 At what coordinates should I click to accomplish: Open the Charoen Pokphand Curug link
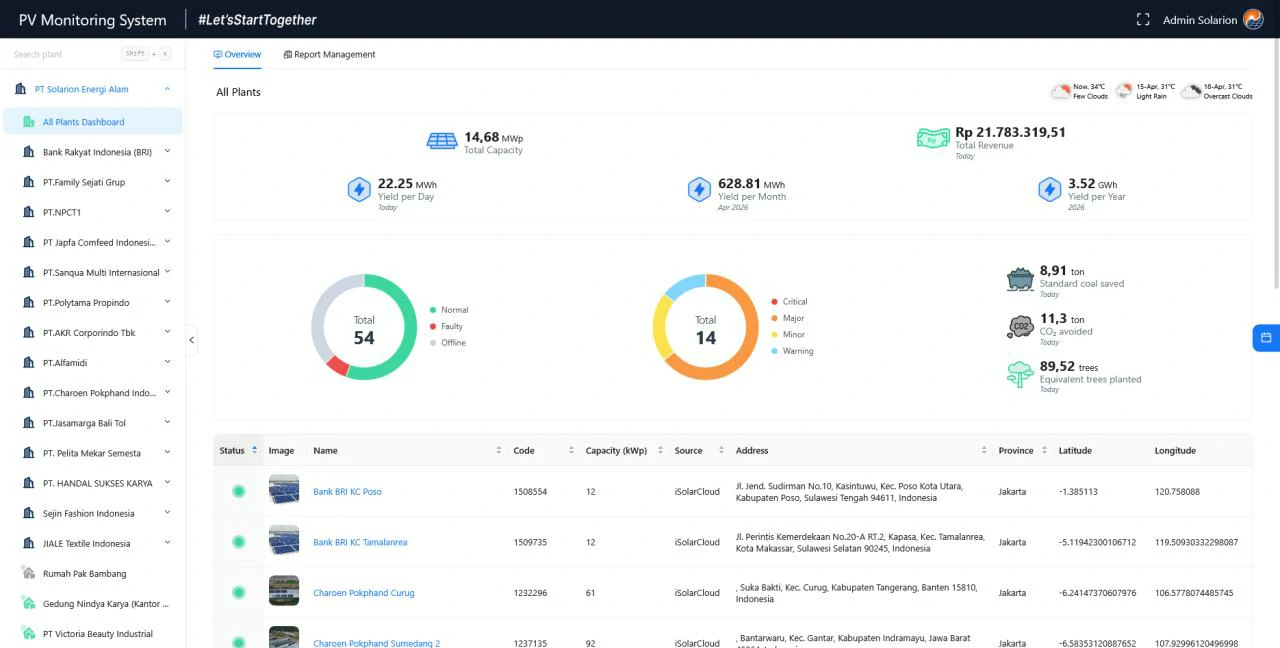(363, 593)
